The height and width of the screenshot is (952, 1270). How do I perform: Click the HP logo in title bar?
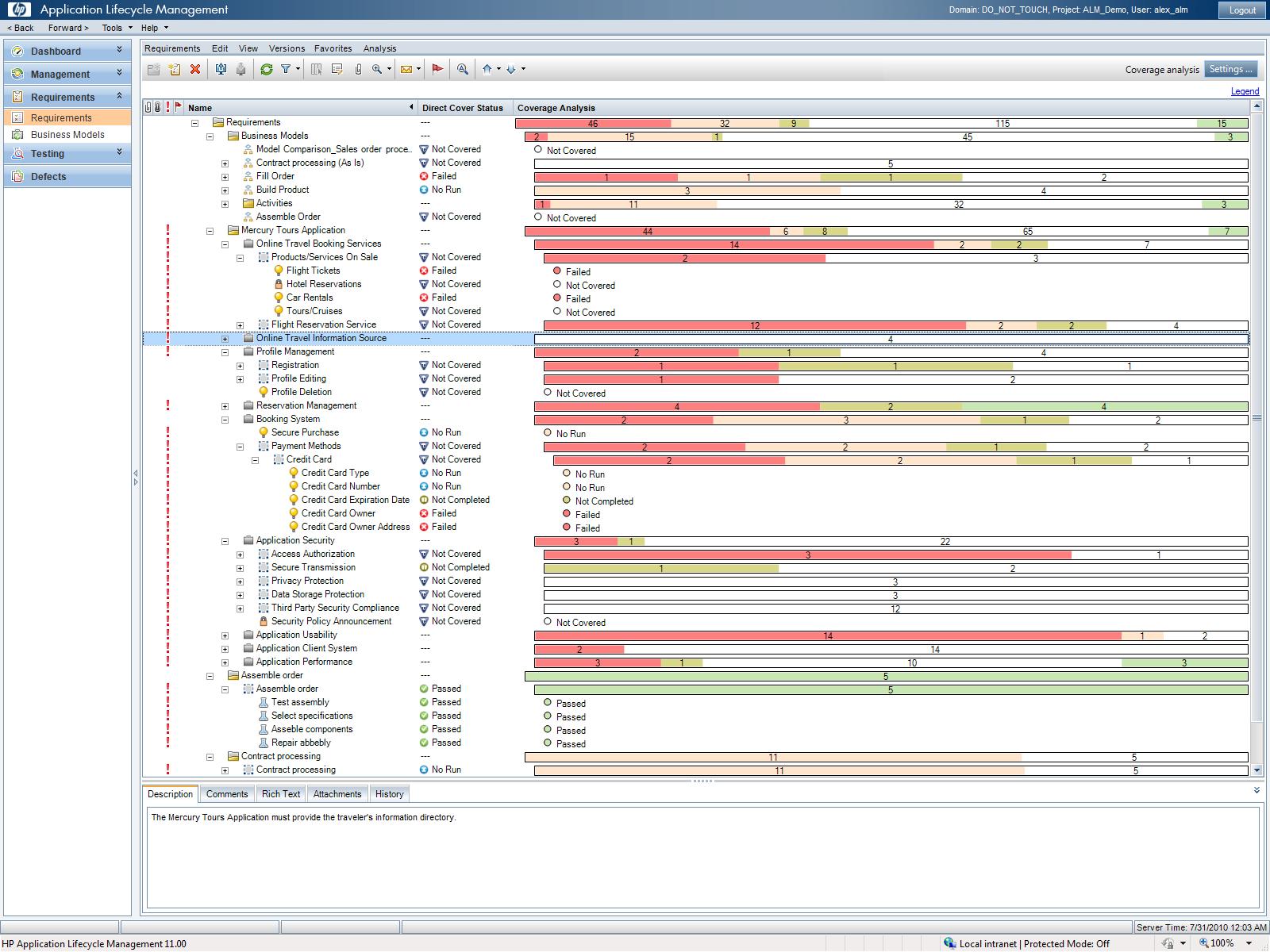[x=20, y=10]
